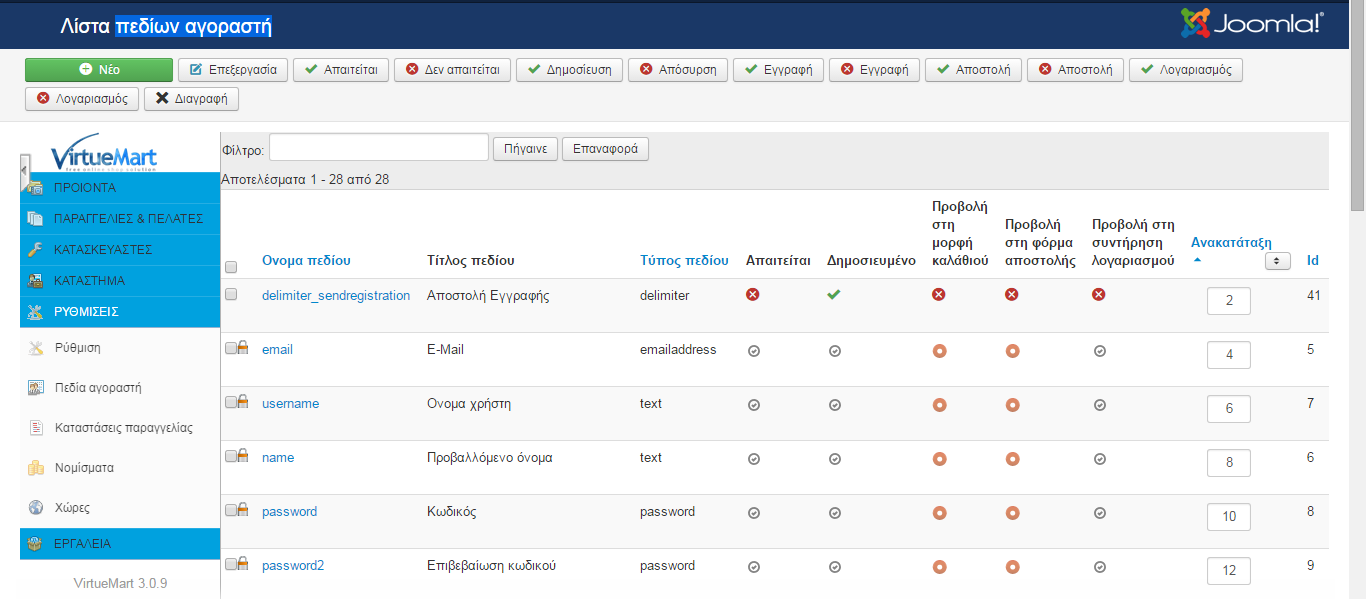This screenshot has height=599, width=1366.
Task: Click orange shipment form icon in password row
Action: click(1012, 513)
